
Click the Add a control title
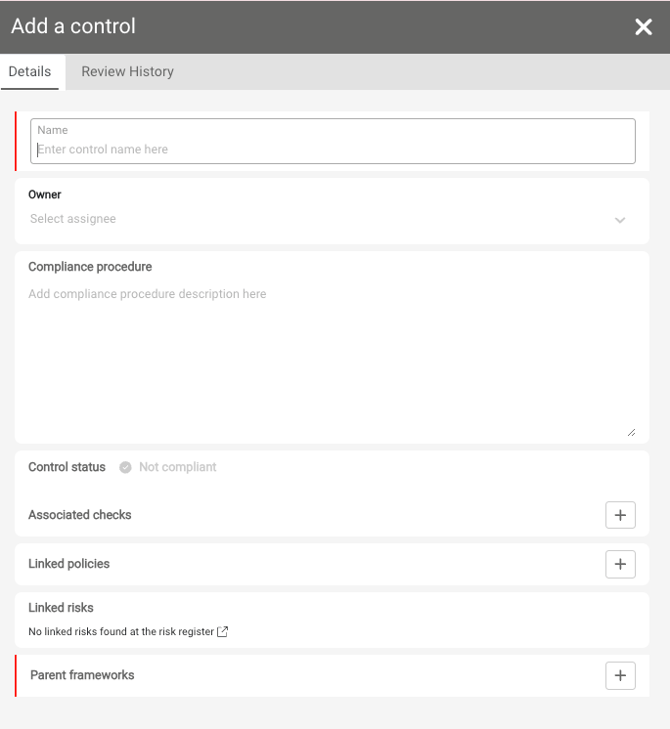coord(73,27)
